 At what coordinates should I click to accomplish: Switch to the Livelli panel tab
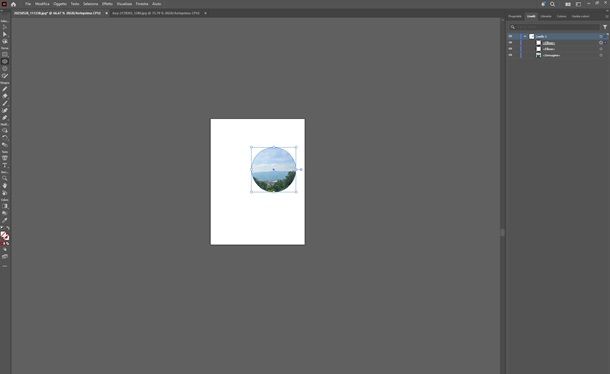click(531, 16)
